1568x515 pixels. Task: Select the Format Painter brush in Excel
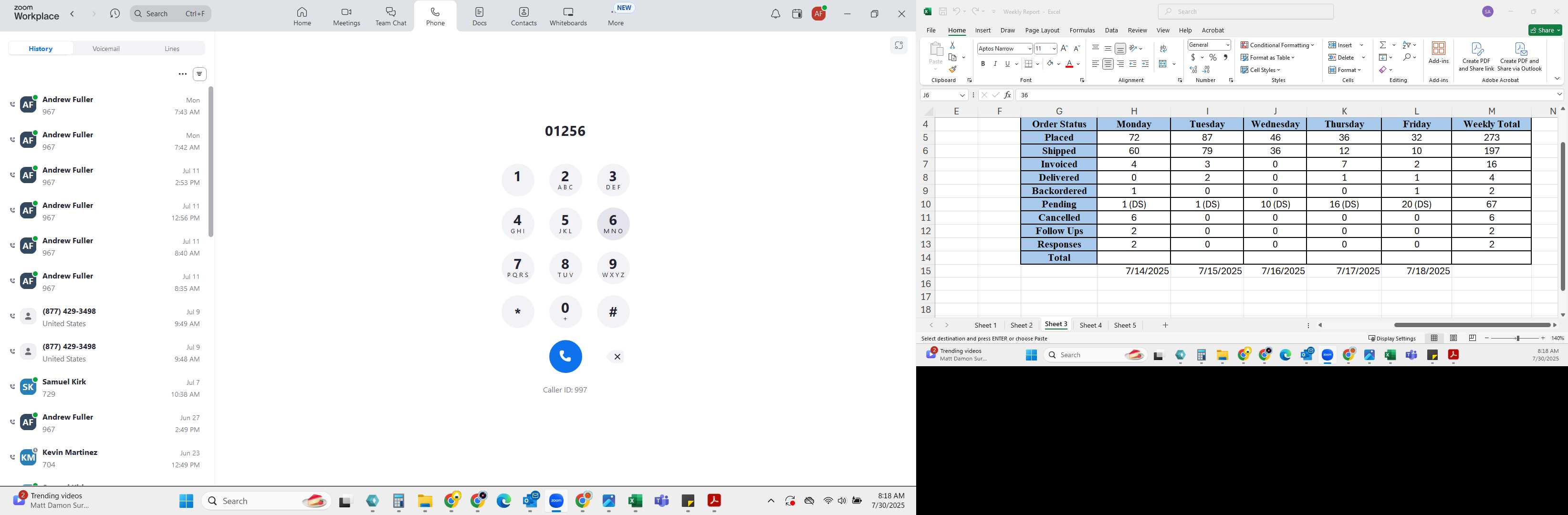[952, 69]
